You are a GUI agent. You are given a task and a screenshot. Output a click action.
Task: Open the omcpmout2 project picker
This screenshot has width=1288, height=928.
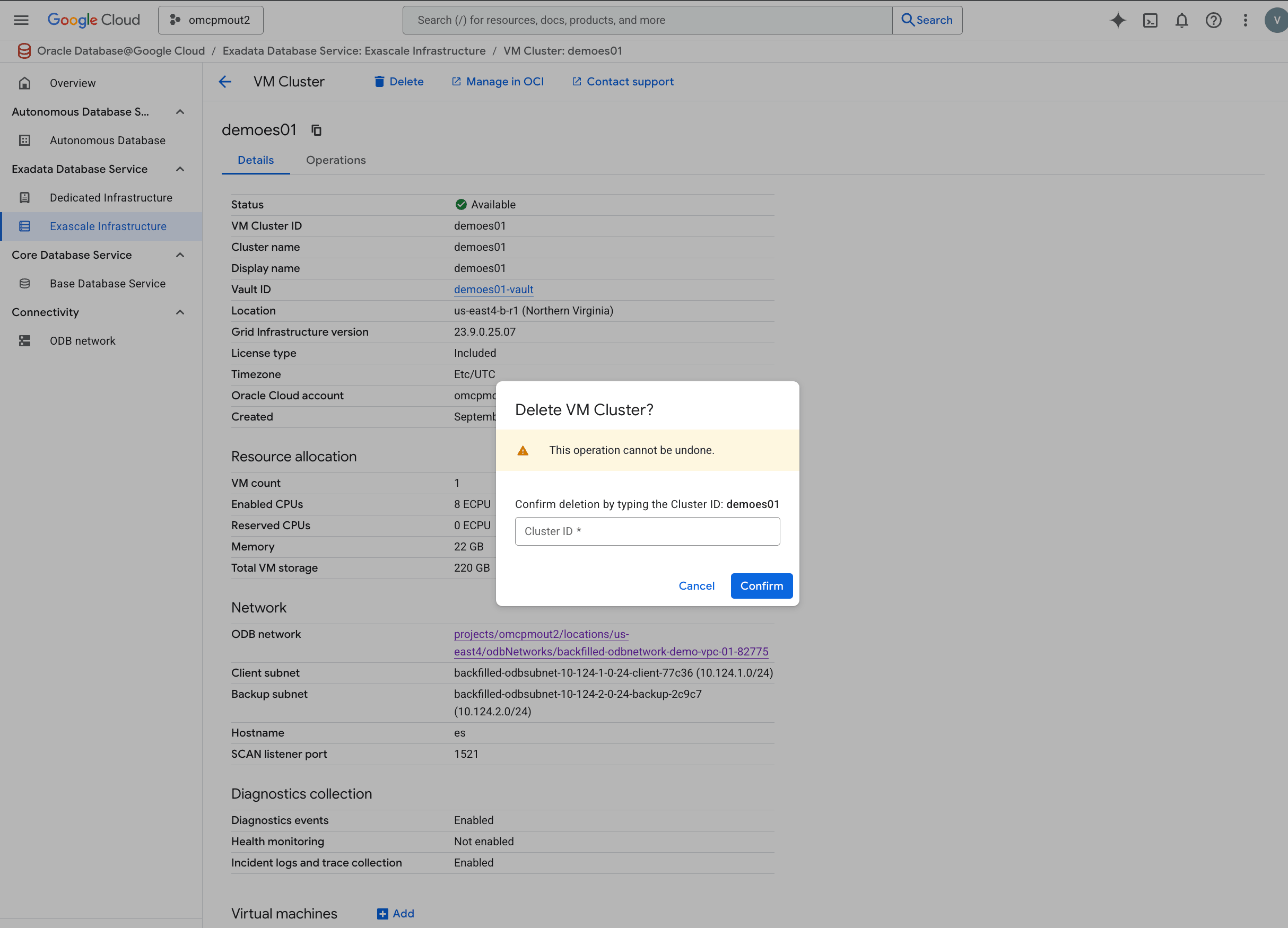211,20
